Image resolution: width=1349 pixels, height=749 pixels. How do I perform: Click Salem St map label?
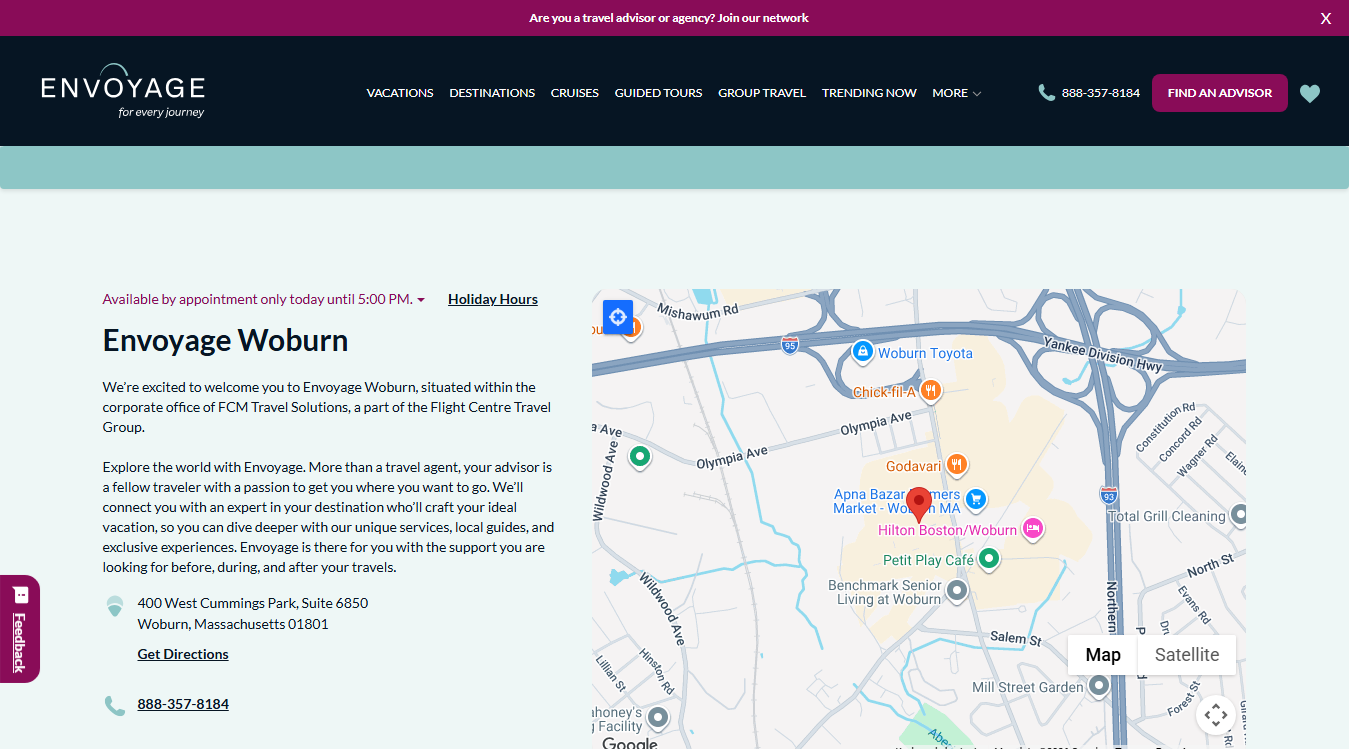click(1016, 638)
